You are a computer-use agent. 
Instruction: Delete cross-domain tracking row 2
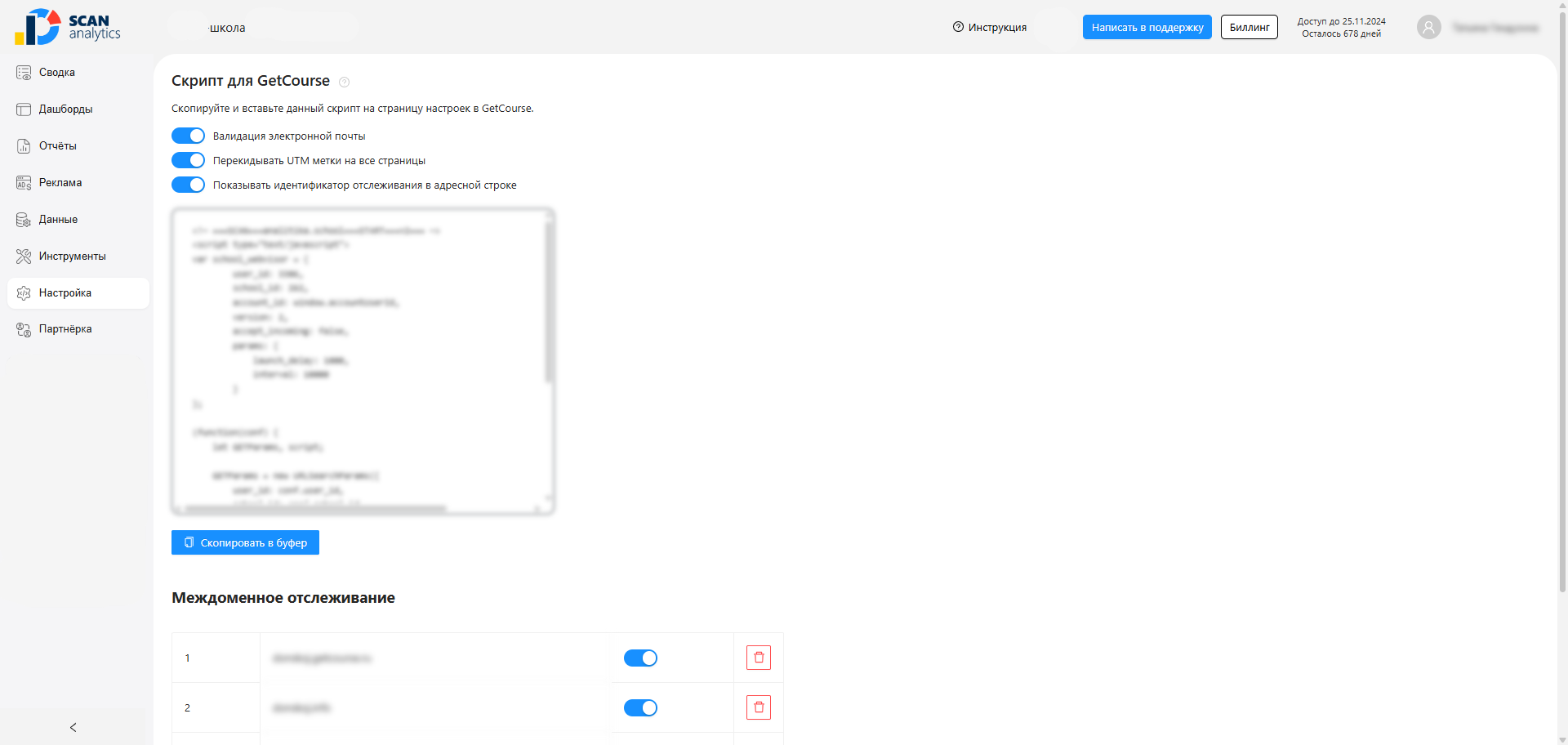click(759, 707)
